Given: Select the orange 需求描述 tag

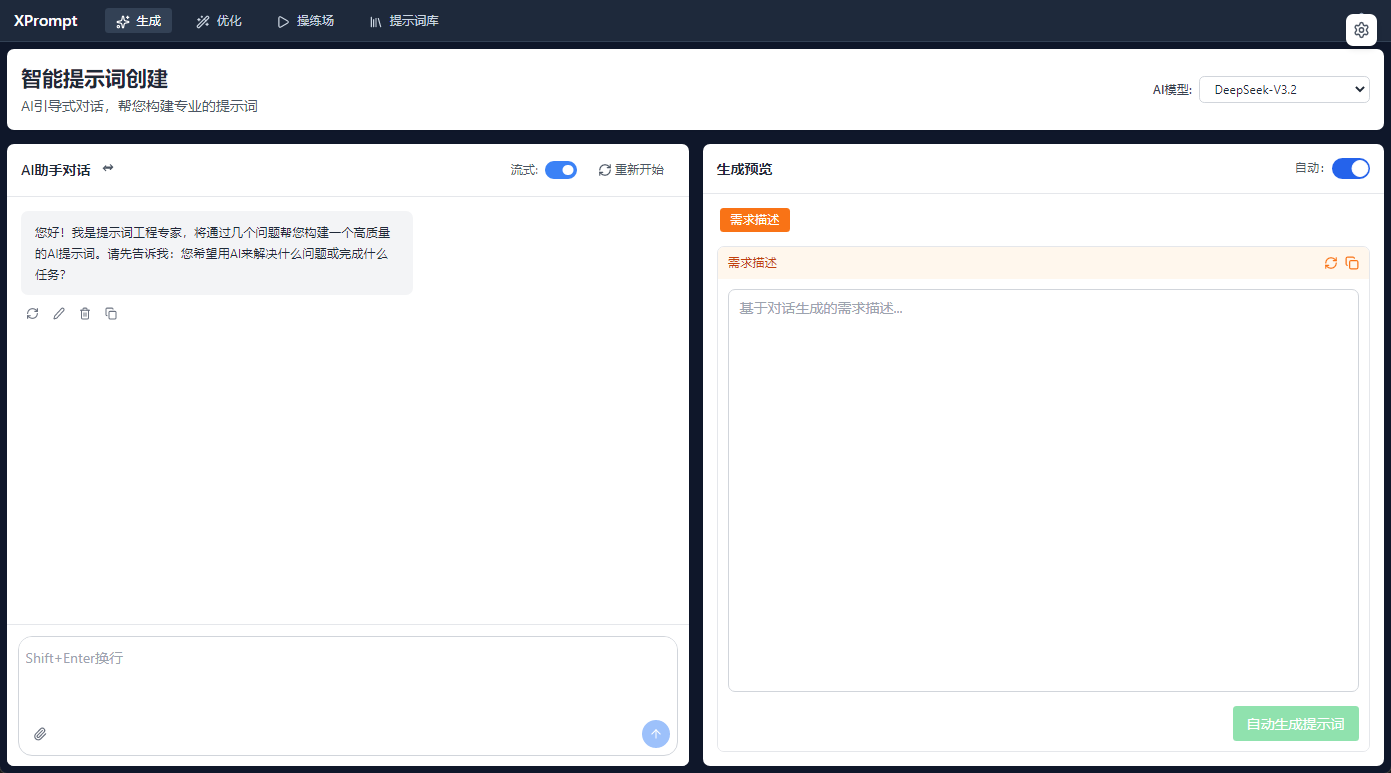Looking at the screenshot, I should pyautogui.click(x=754, y=220).
